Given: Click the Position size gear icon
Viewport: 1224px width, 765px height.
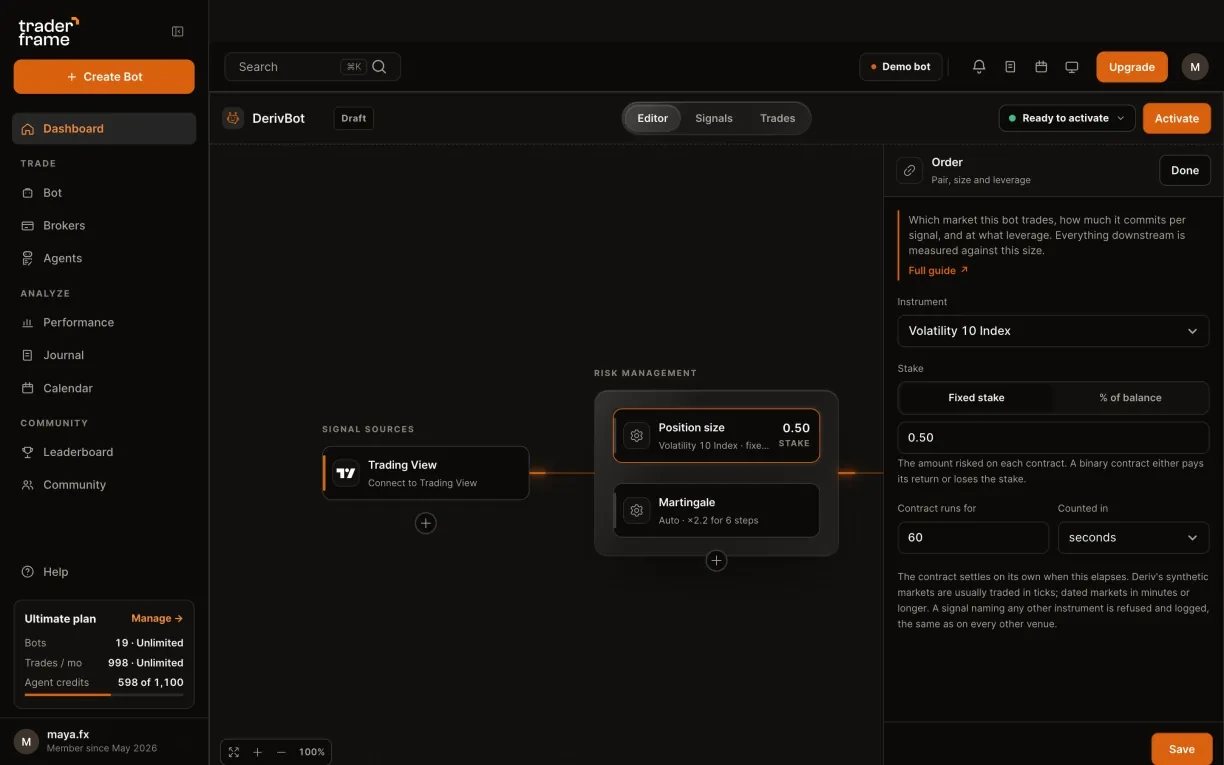Looking at the screenshot, I should pos(636,436).
